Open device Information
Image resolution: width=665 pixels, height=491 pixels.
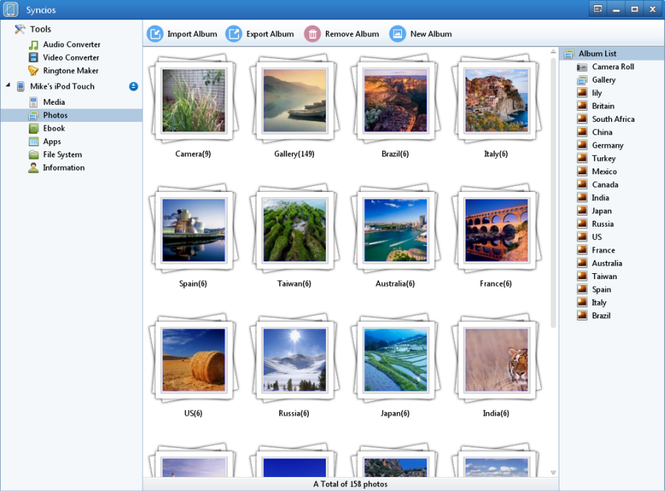56,167
